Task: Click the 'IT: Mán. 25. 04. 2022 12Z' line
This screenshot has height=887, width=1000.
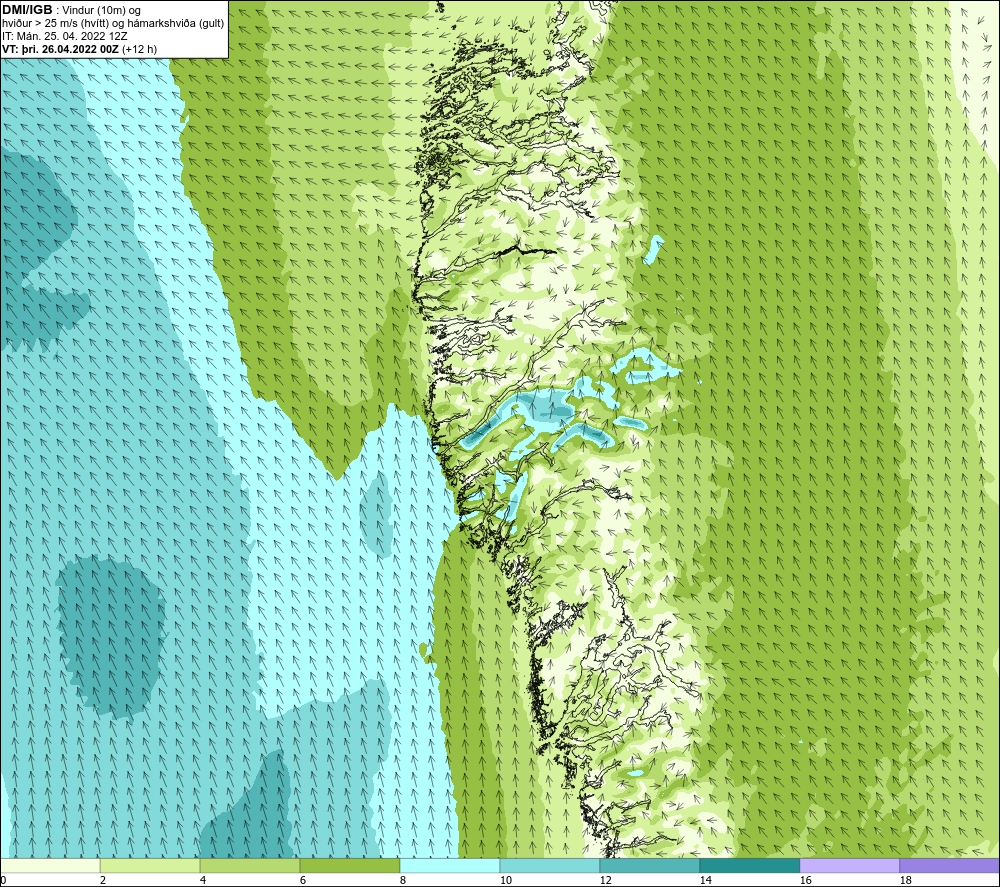Action: pyautogui.click(x=65, y=36)
